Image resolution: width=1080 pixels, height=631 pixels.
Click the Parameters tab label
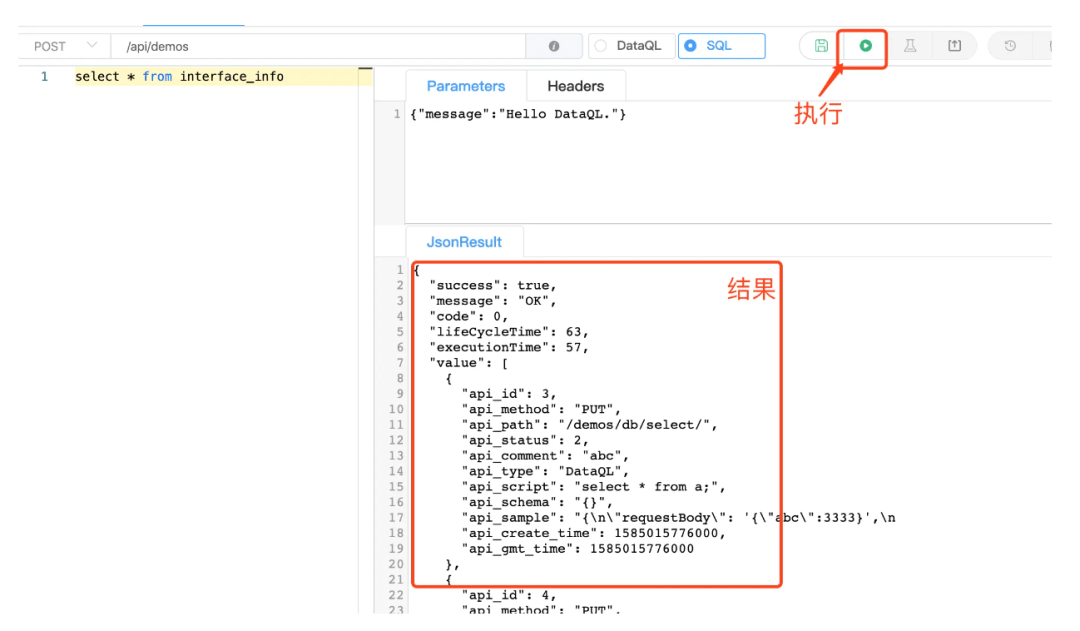pyautogui.click(x=464, y=86)
